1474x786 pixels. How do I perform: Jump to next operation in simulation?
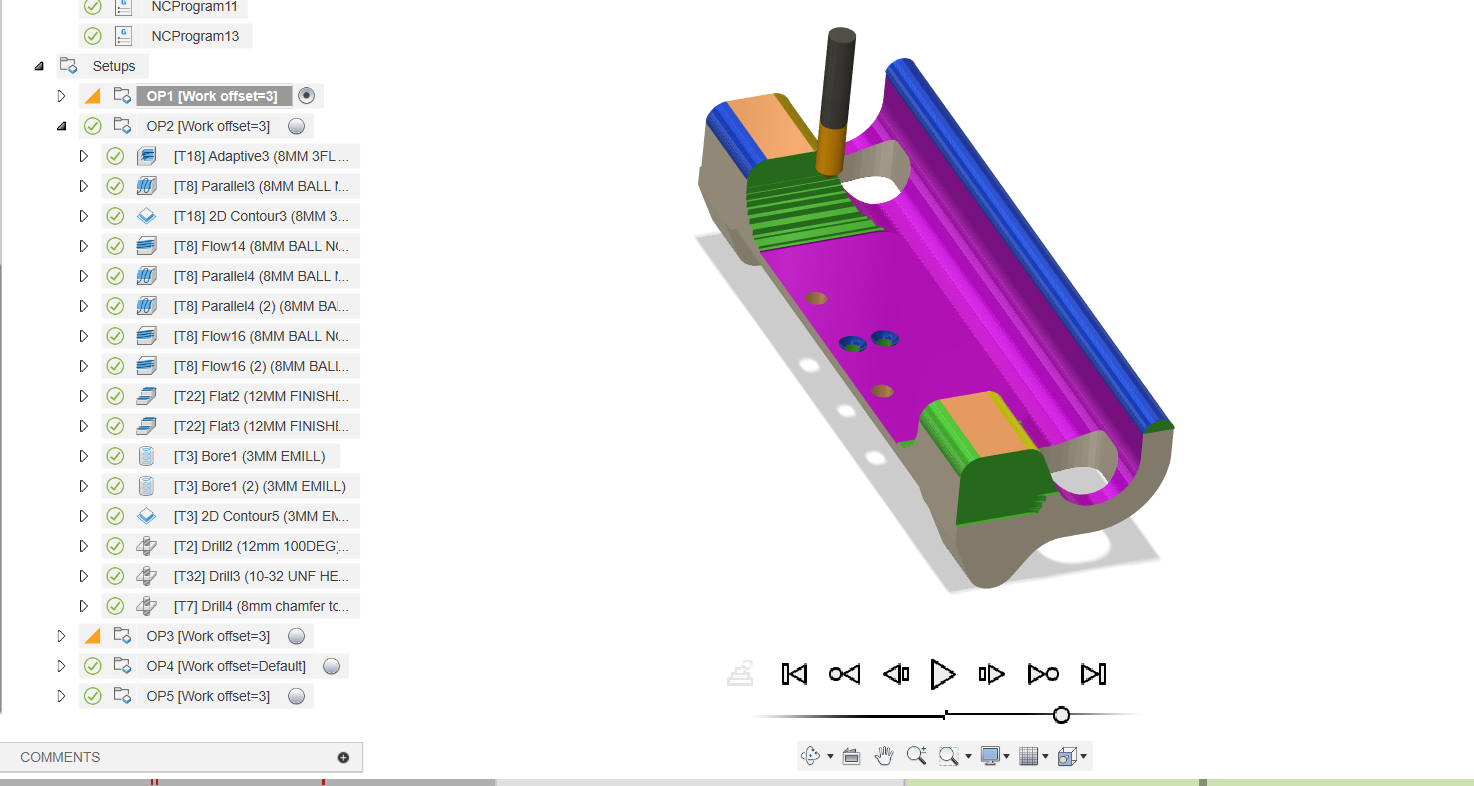[1043, 674]
